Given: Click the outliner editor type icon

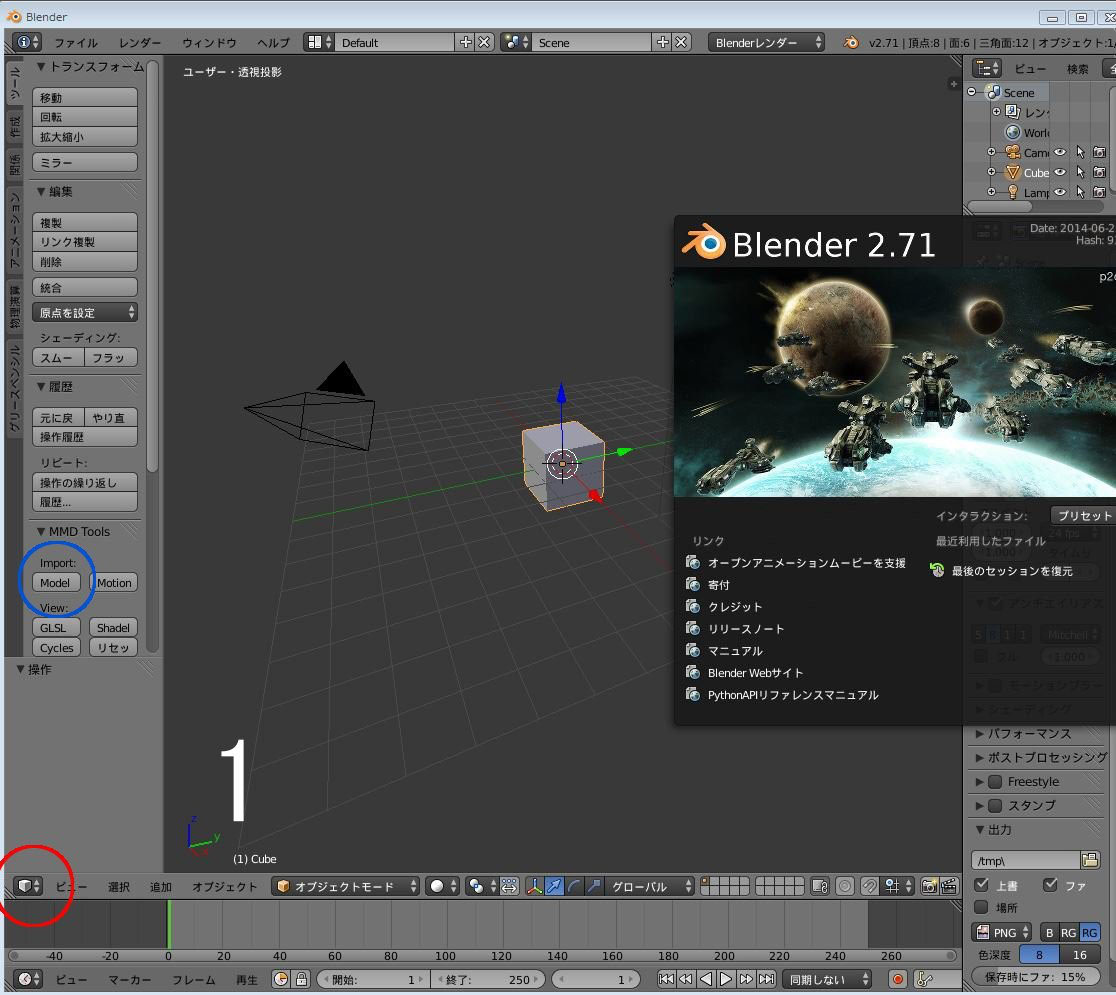Looking at the screenshot, I should pos(988,68).
